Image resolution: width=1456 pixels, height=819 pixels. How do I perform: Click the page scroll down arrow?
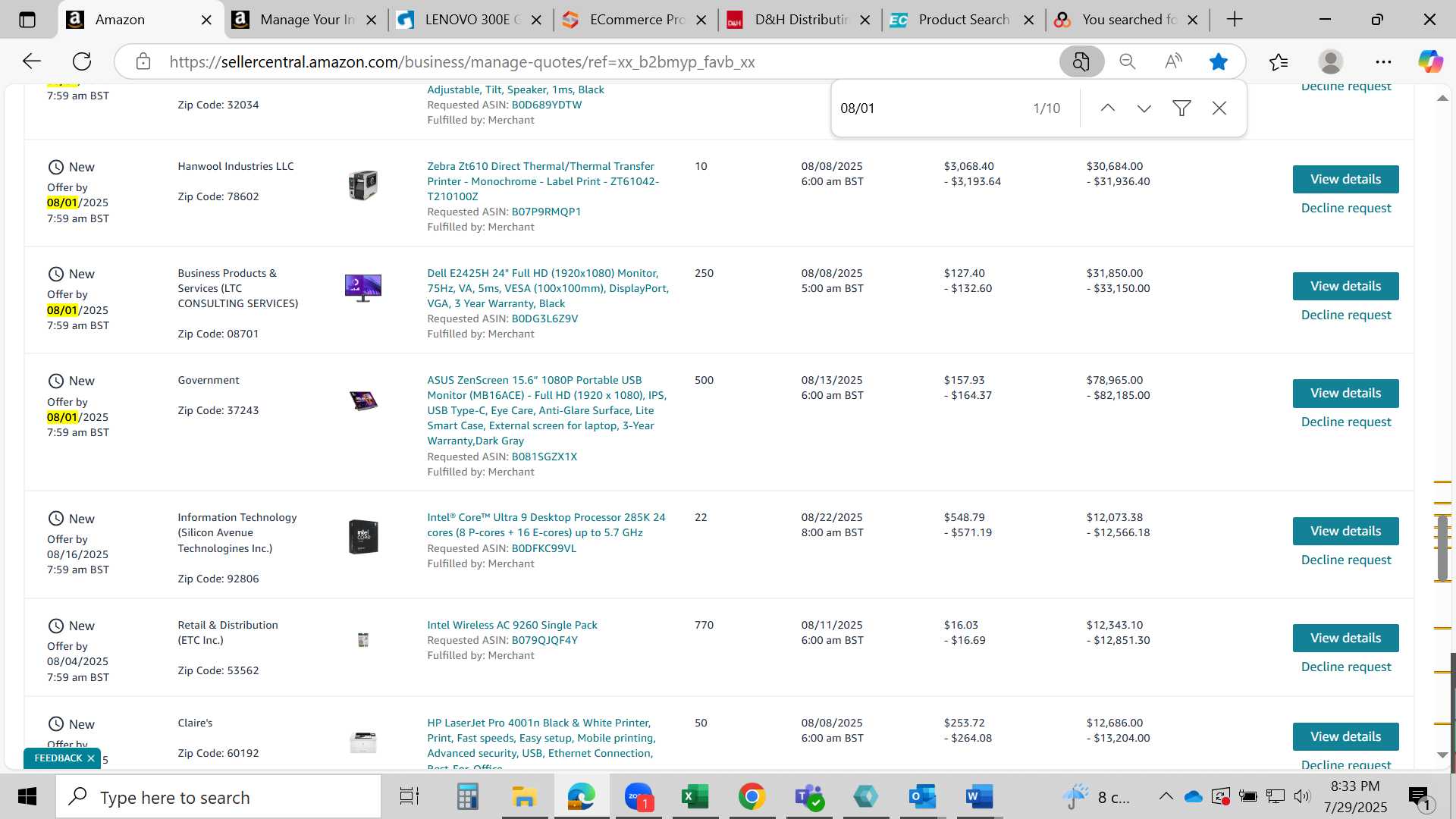coord(1442,755)
